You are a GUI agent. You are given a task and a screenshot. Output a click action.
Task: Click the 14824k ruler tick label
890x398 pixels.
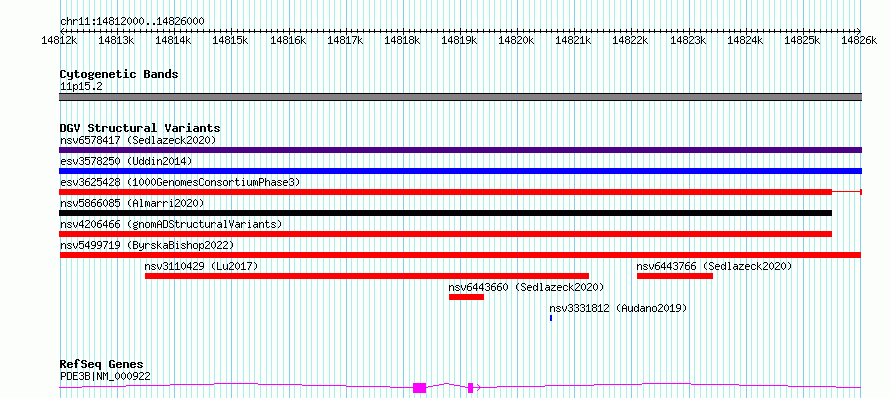[x=746, y=40]
